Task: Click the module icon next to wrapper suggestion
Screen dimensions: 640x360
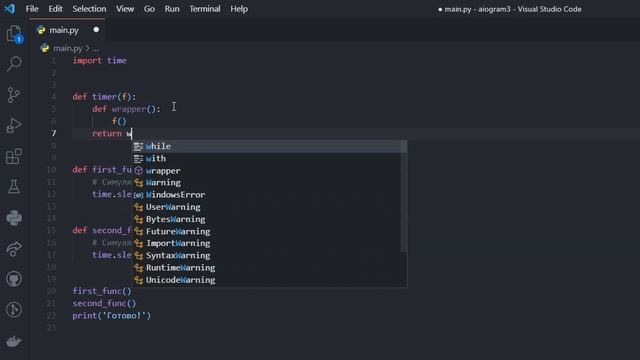Action: click(x=139, y=171)
